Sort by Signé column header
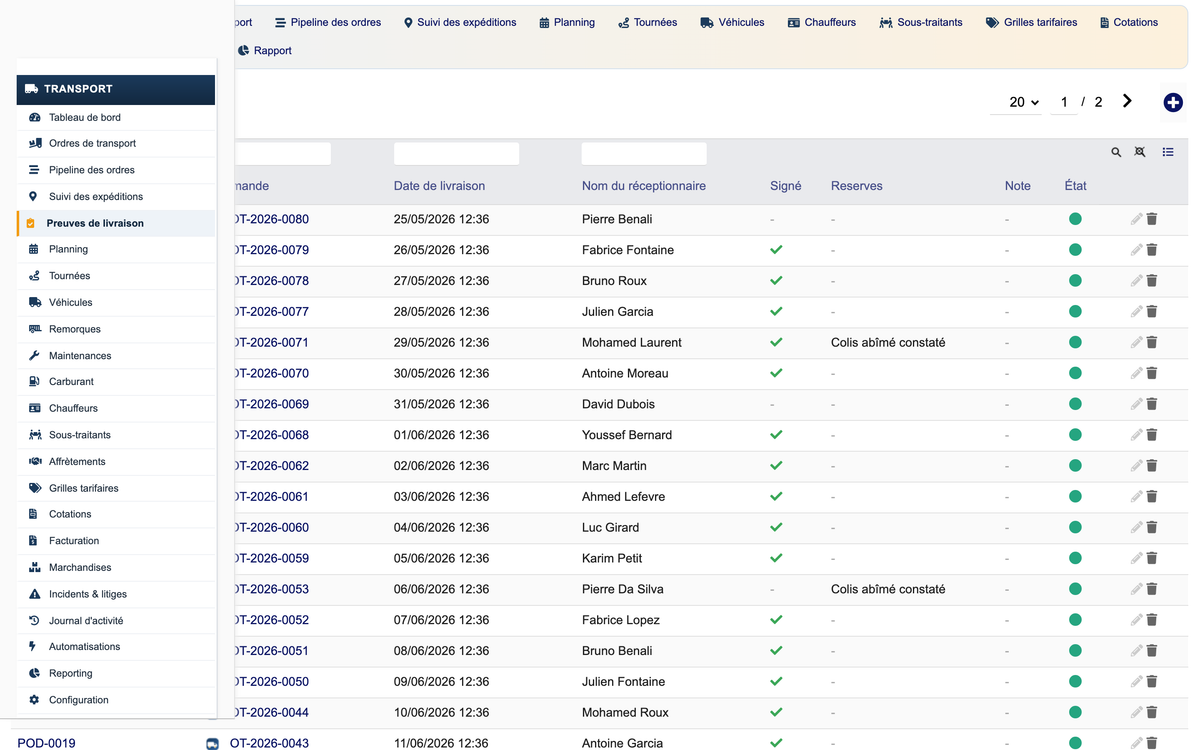Viewport: 1200px width, 750px height. click(786, 186)
